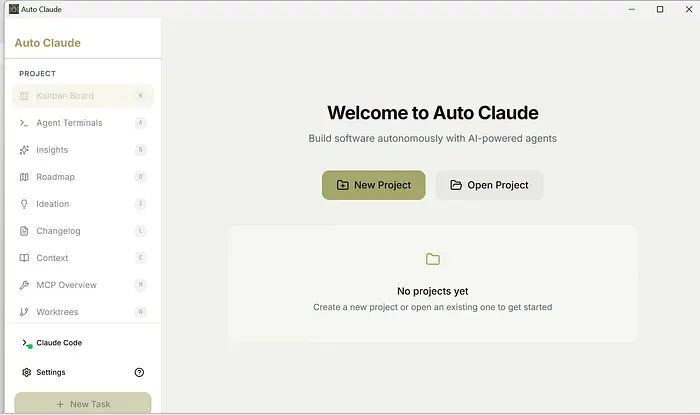Click the help question mark icon

click(139, 372)
